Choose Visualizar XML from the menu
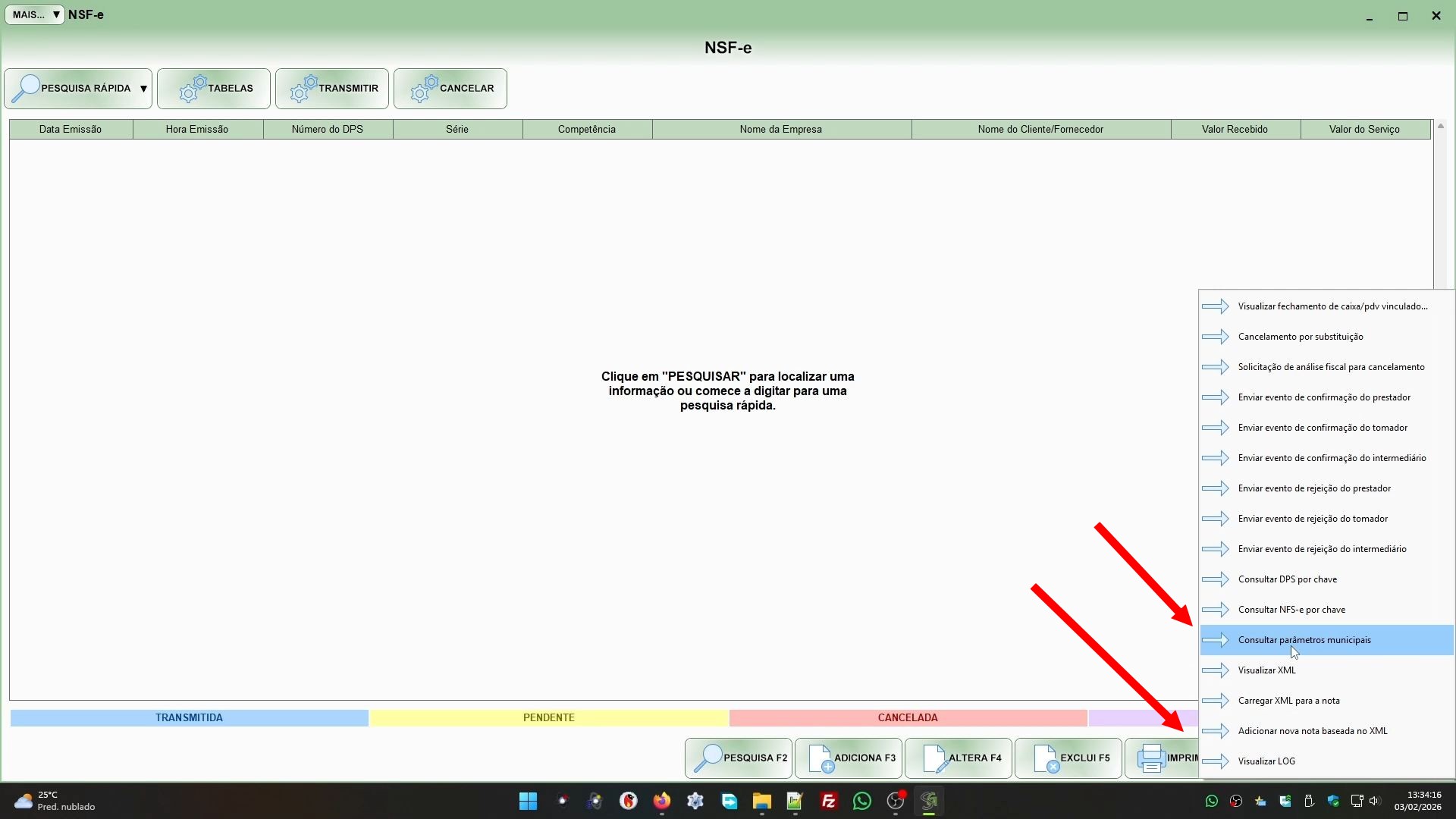Screen dimensions: 1456x819 tap(1266, 670)
